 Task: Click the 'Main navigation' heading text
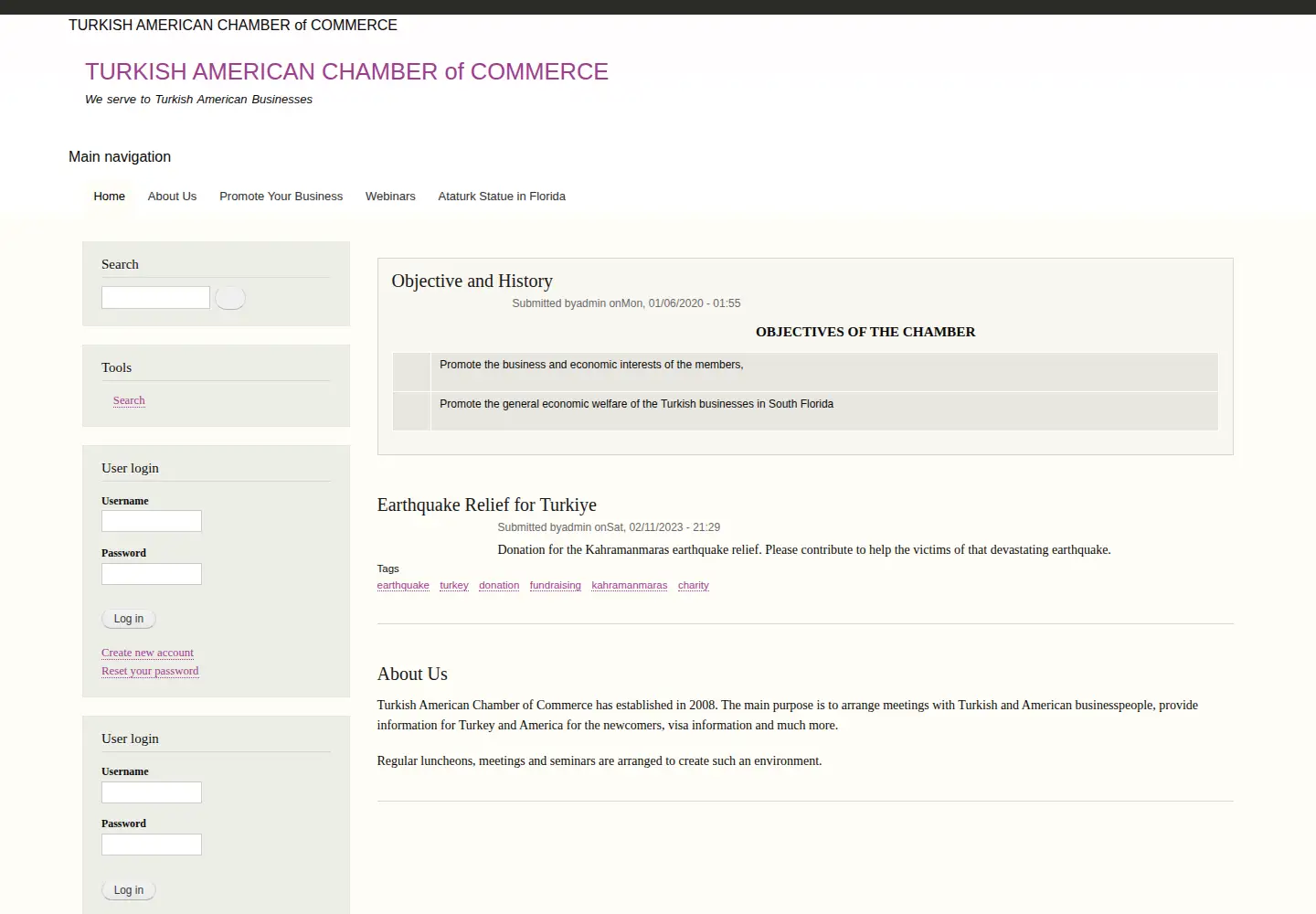pyautogui.click(x=120, y=157)
